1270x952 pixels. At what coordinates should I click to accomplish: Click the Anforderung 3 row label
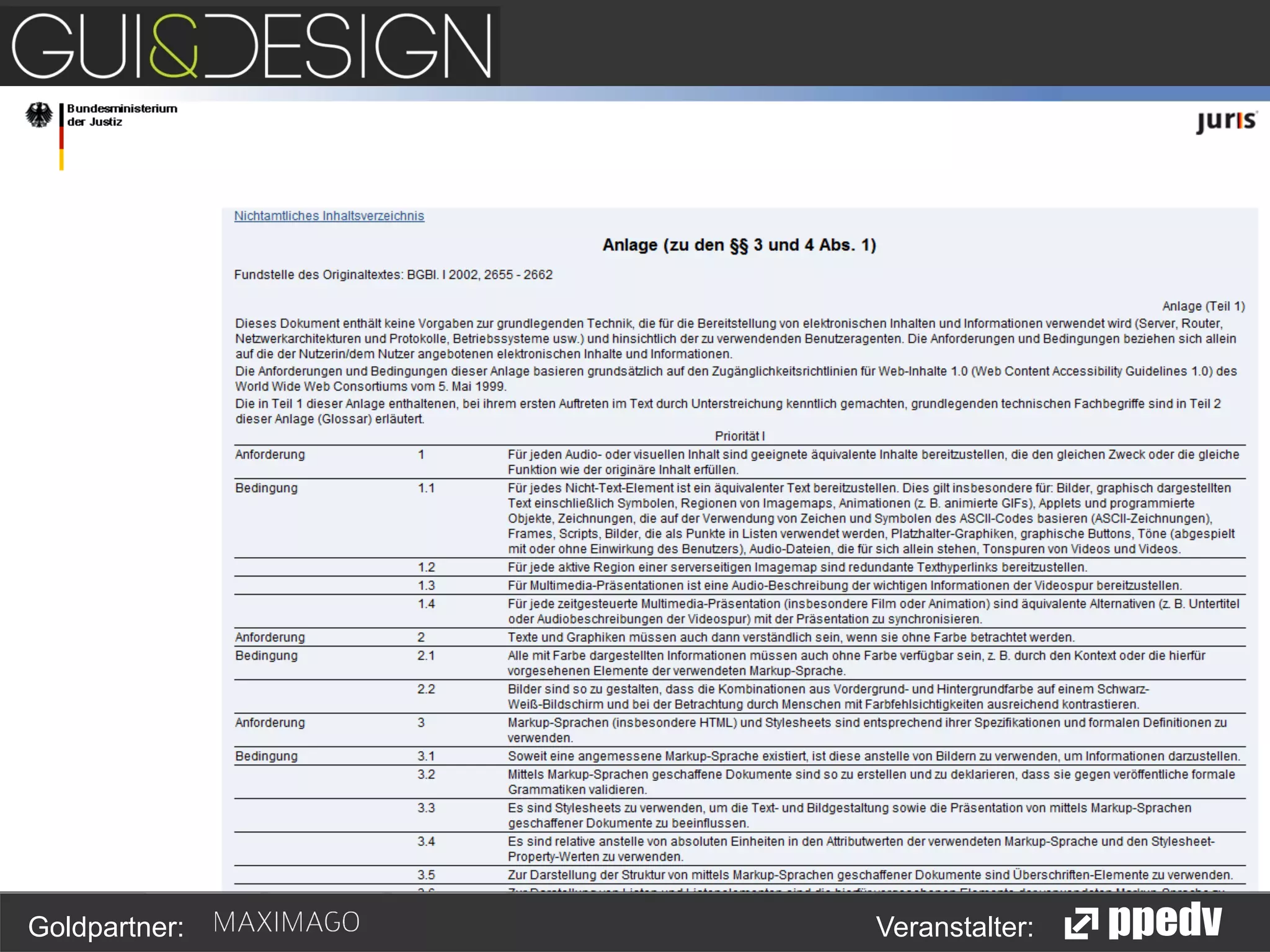click(270, 723)
